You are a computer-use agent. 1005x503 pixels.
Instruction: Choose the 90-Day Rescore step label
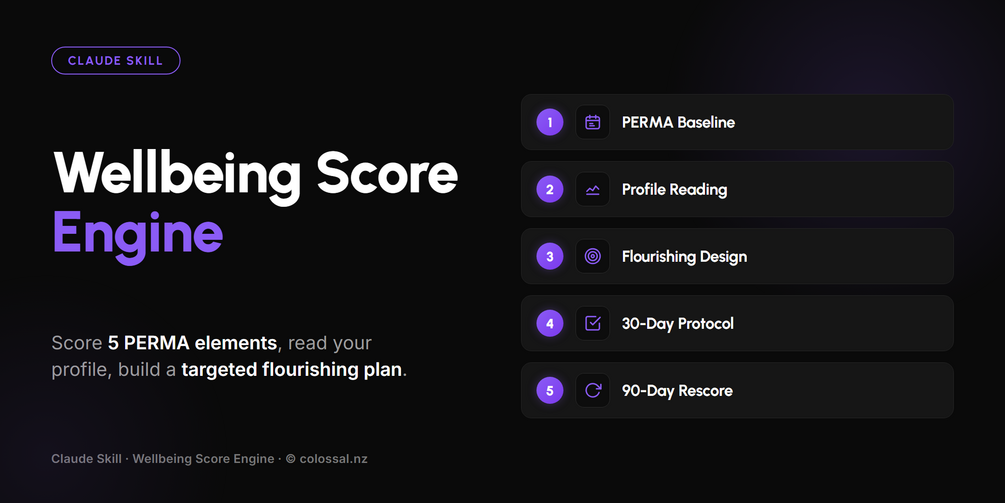(677, 390)
